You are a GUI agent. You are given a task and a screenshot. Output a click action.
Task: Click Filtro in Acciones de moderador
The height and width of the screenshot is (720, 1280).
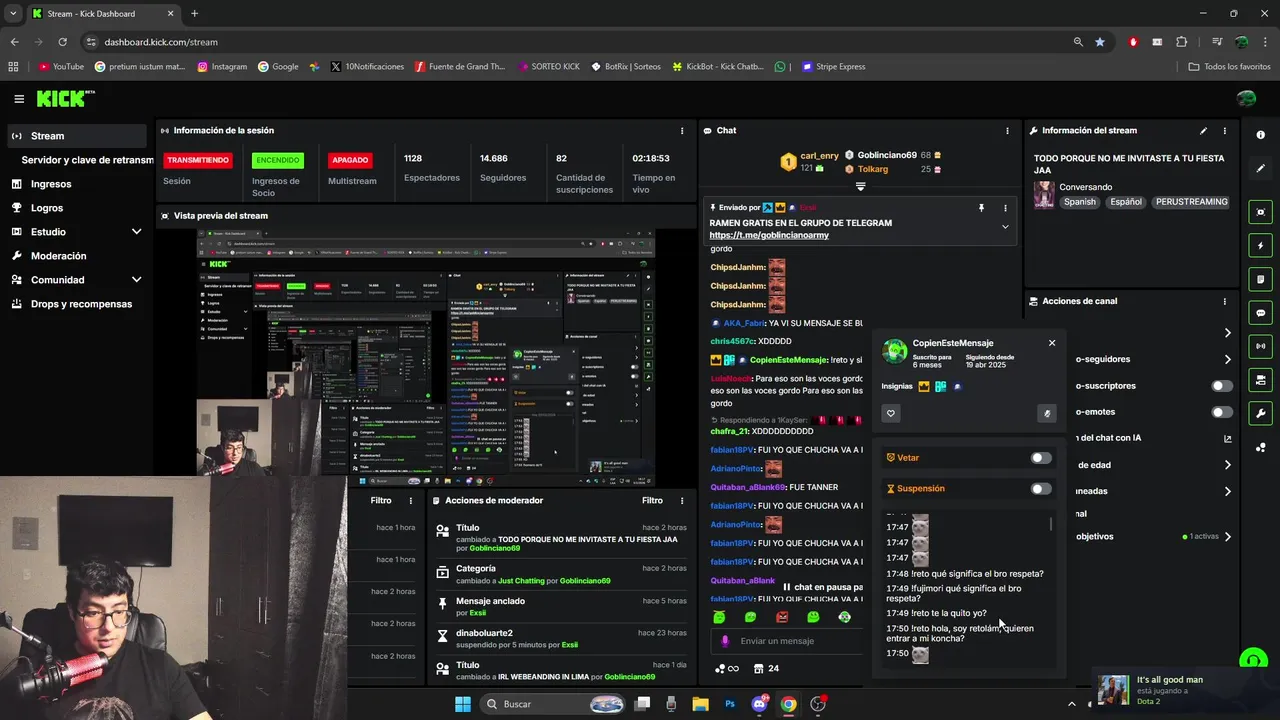pyautogui.click(x=652, y=500)
